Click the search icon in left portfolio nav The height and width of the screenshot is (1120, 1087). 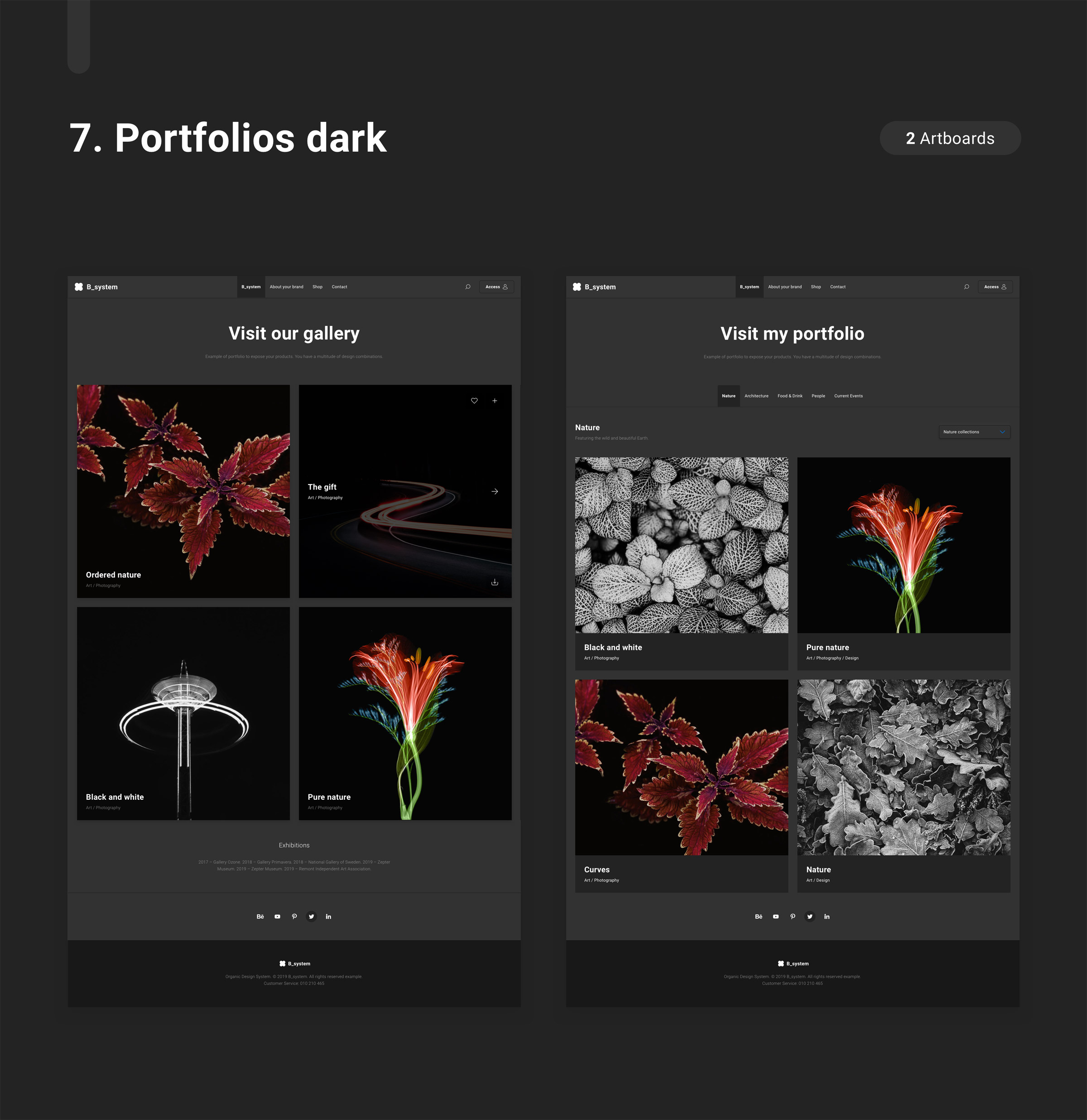pyautogui.click(x=467, y=287)
